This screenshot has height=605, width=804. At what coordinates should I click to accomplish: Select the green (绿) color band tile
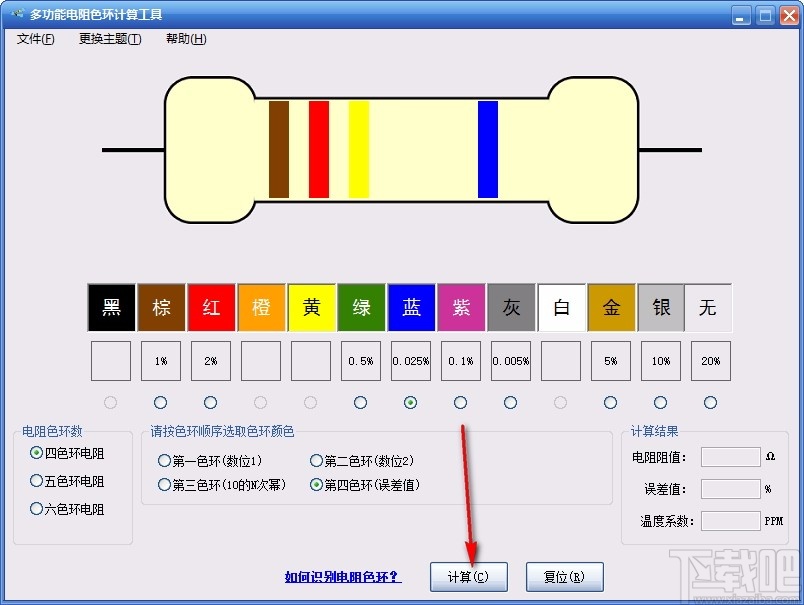pyautogui.click(x=360, y=308)
